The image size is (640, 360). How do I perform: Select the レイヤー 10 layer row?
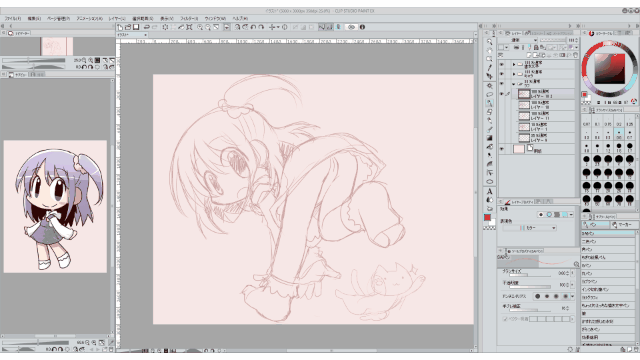(546, 105)
